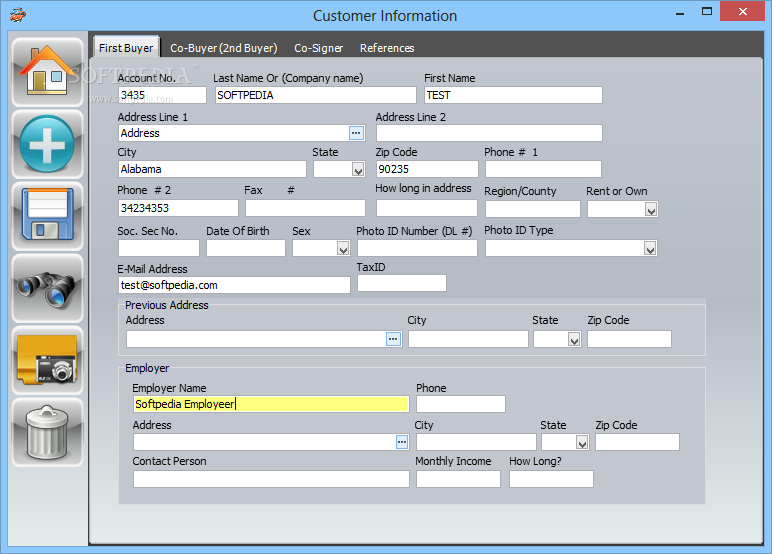Image resolution: width=772 pixels, height=554 pixels.
Task: Click the Photo ID Number (DL #) field
Action: point(417,248)
